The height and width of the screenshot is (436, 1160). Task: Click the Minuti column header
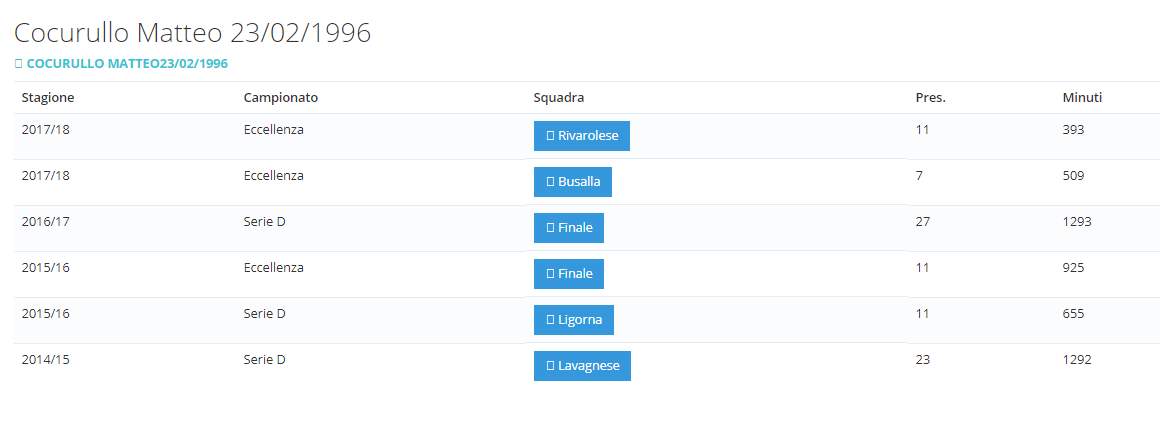pyautogui.click(x=1082, y=98)
